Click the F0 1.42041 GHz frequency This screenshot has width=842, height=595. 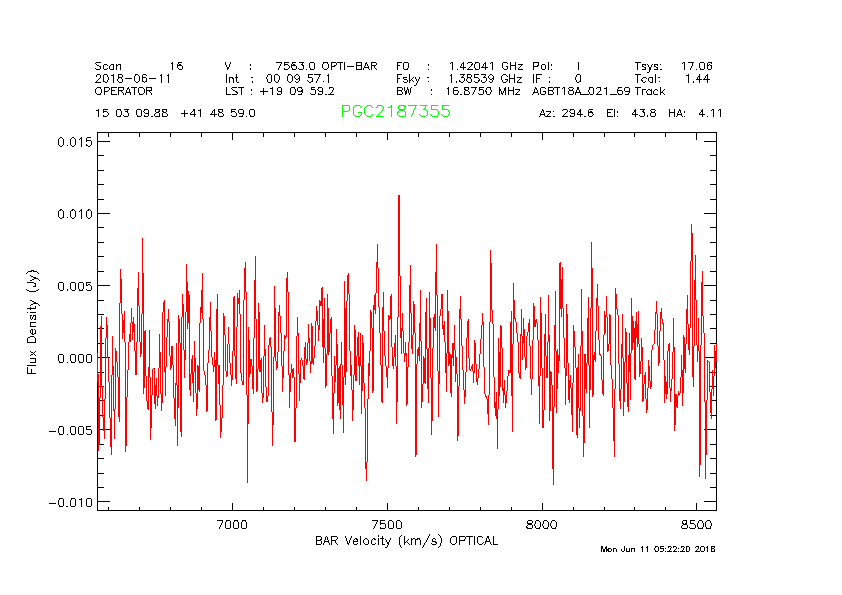(x=459, y=66)
